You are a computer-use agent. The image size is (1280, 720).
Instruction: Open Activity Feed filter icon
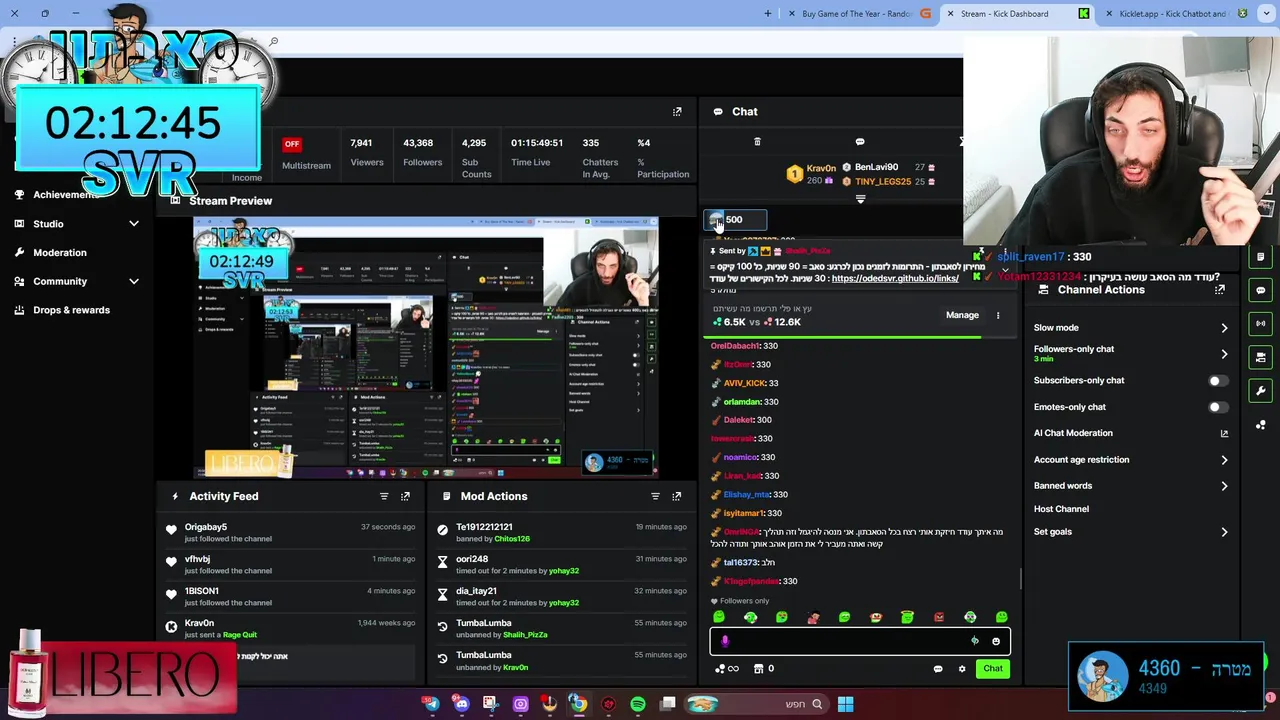(384, 496)
